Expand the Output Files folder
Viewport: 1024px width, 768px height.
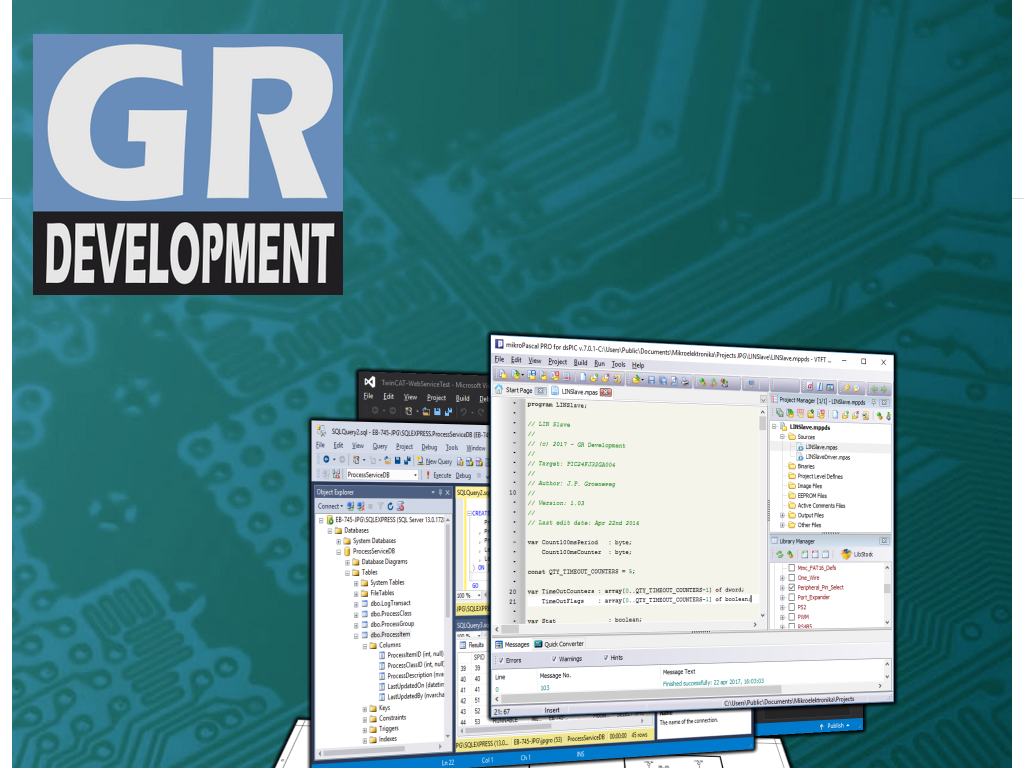[782, 515]
